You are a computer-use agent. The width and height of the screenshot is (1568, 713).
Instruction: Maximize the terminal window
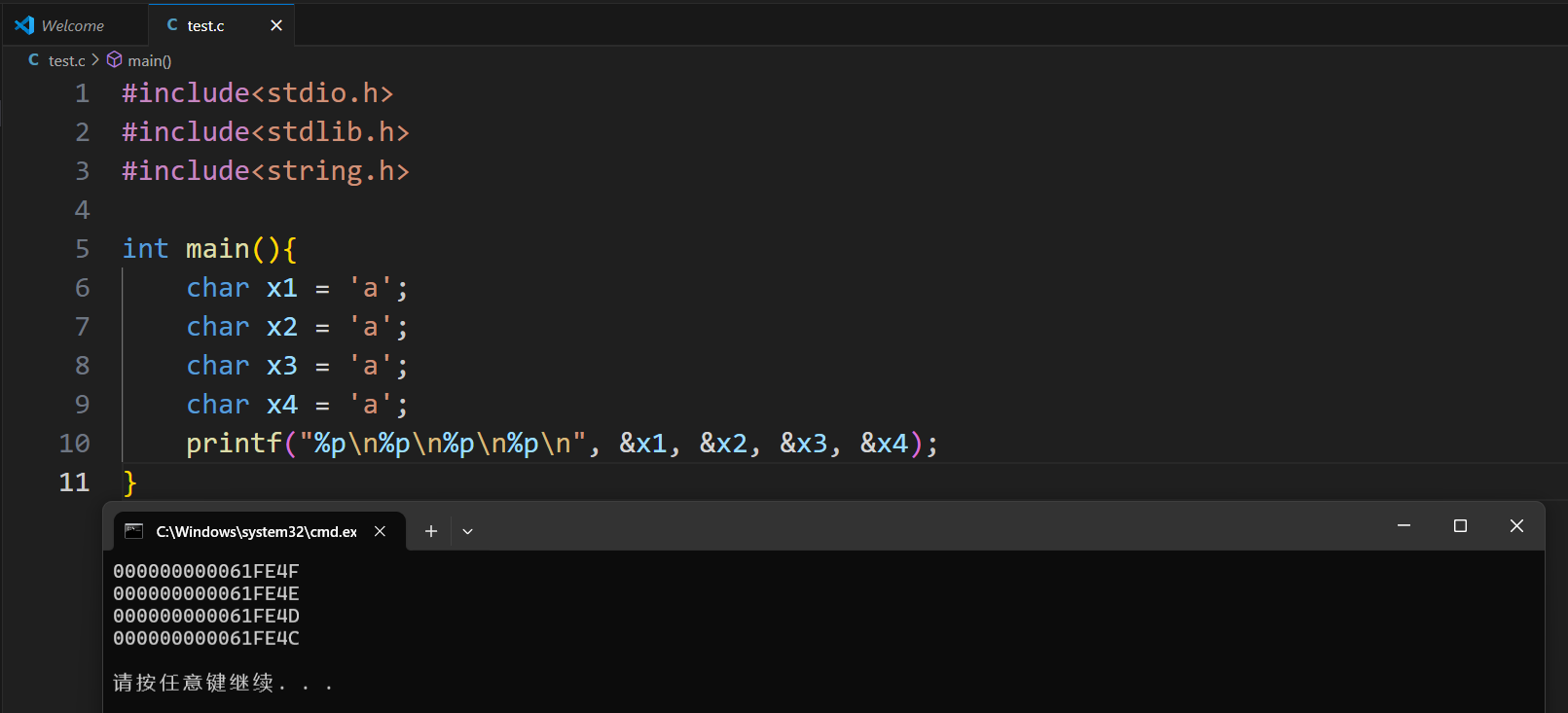coord(1460,526)
